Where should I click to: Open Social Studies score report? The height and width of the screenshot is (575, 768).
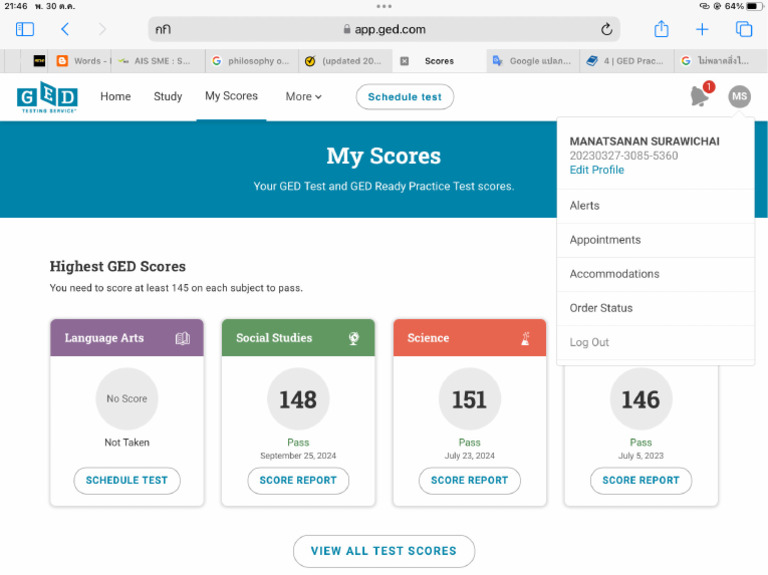point(298,480)
